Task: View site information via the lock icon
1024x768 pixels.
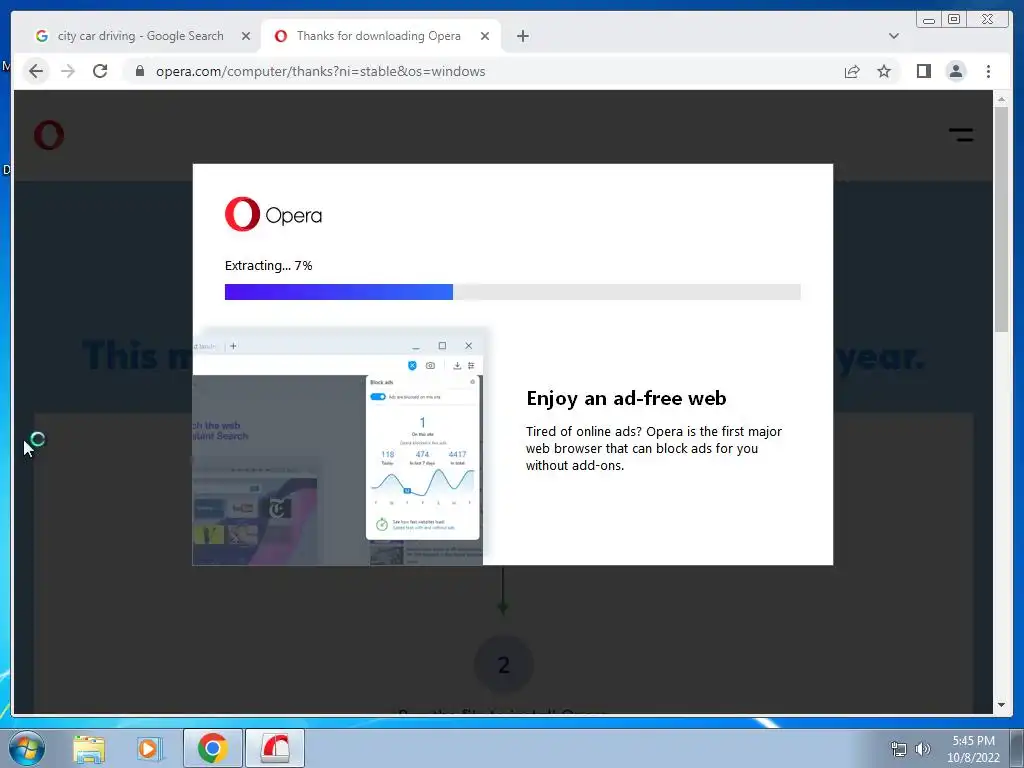Action: [x=139, y=71]
